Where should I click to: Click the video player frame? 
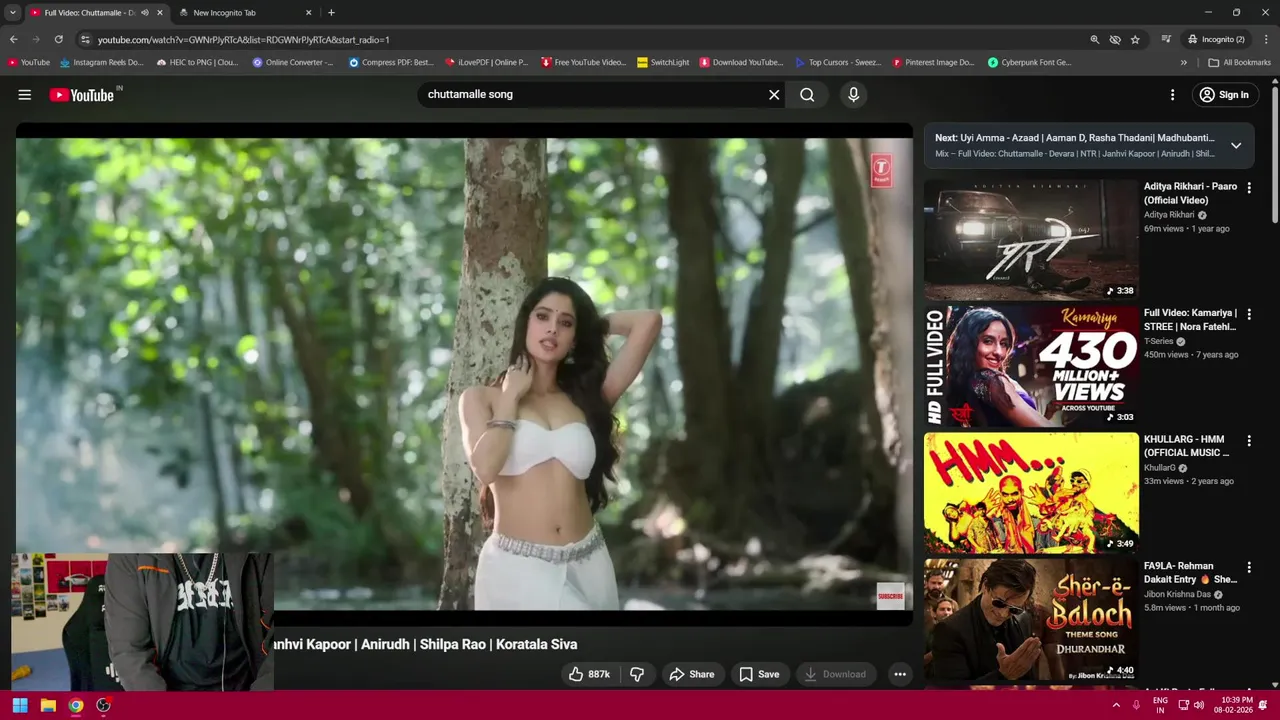[x=464, y=374]
